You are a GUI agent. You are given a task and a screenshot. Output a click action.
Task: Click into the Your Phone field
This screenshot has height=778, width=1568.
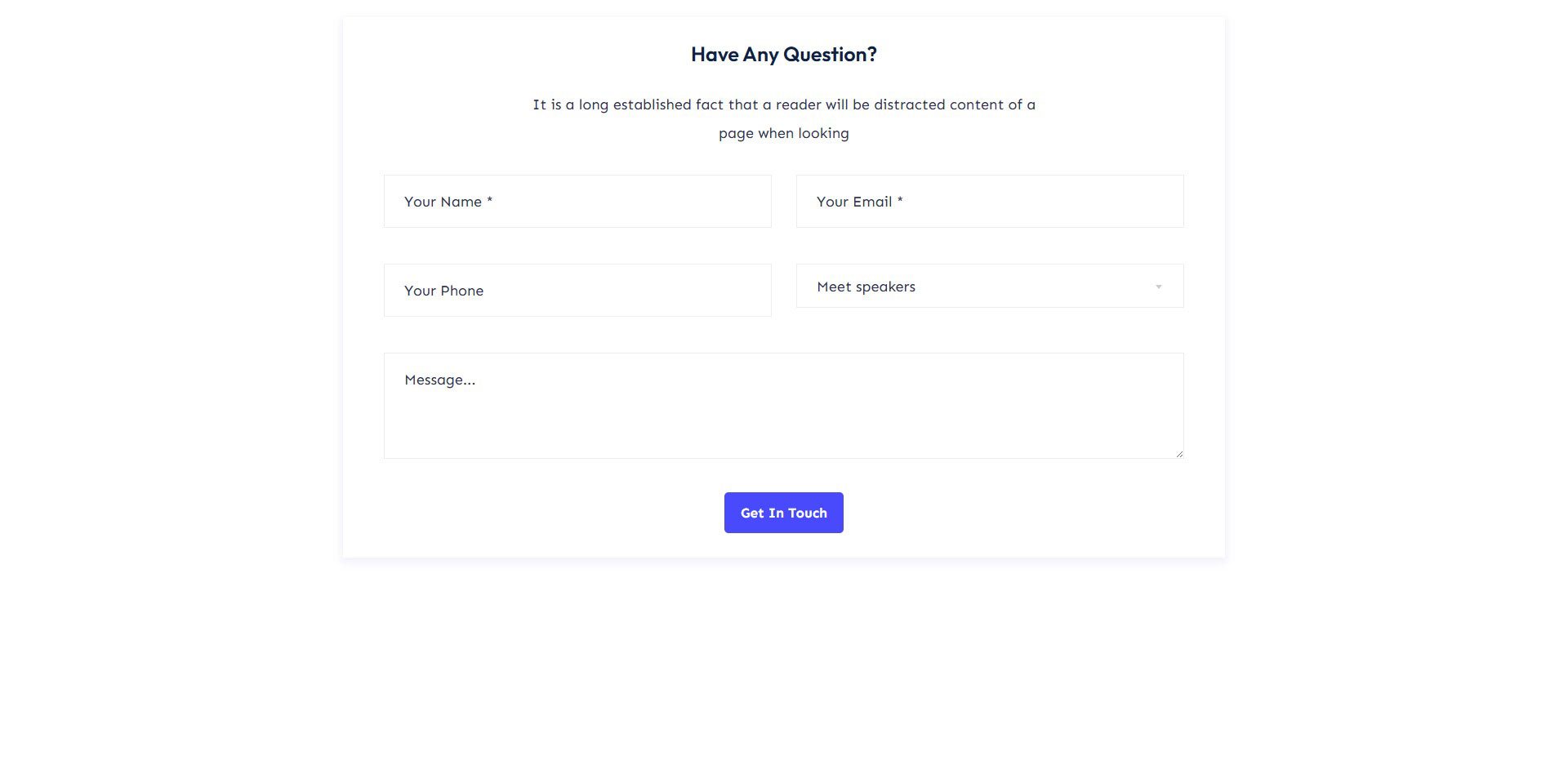577,290
